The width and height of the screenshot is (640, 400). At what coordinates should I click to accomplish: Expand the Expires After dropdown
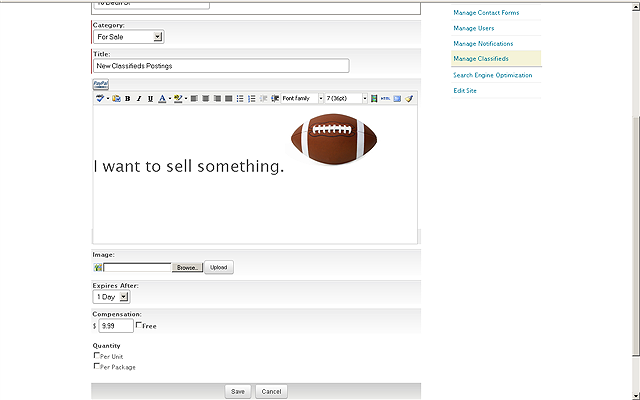(111, 297)
